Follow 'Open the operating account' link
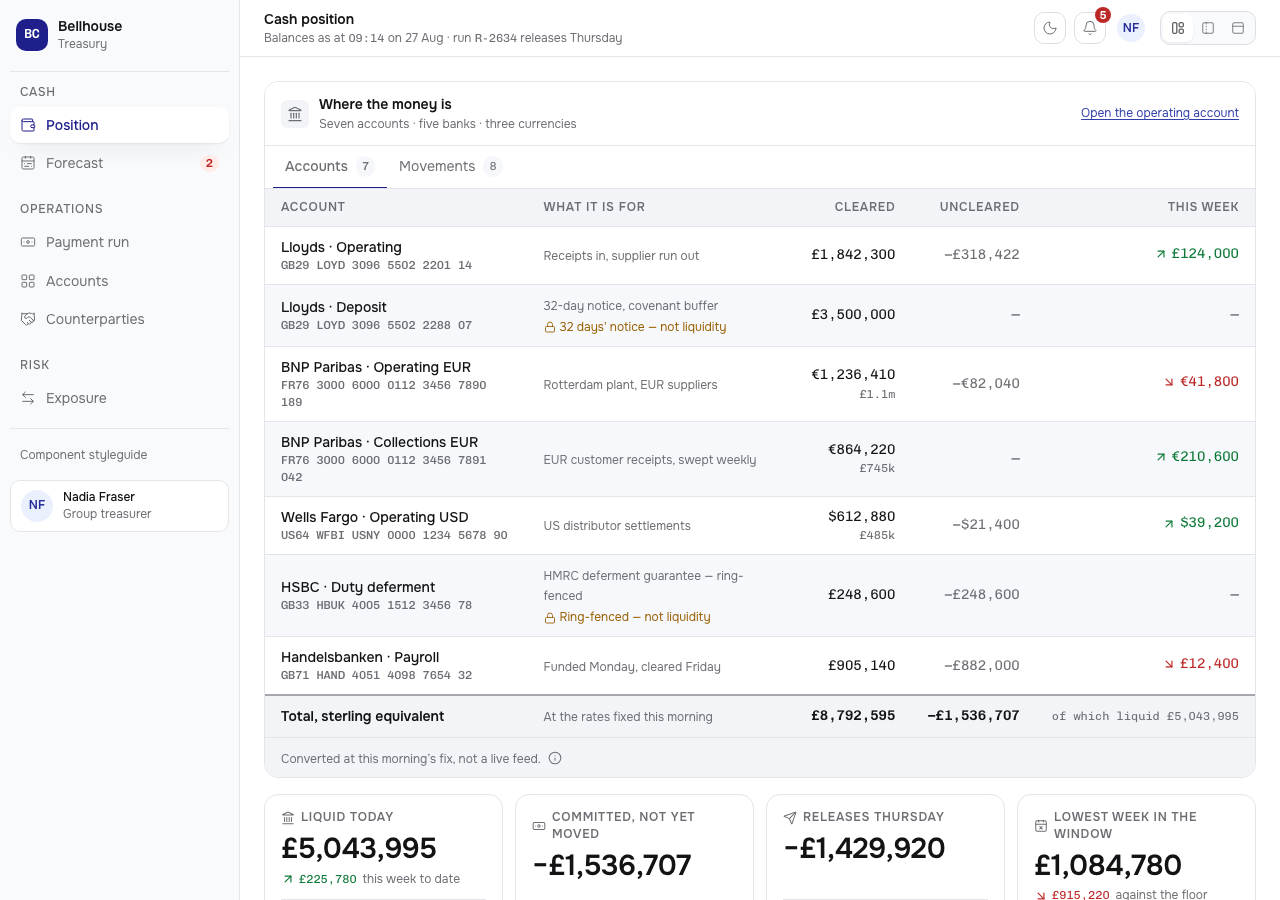The width and height of the screenshot is (1280, 900). click(x=1160, y=113)
